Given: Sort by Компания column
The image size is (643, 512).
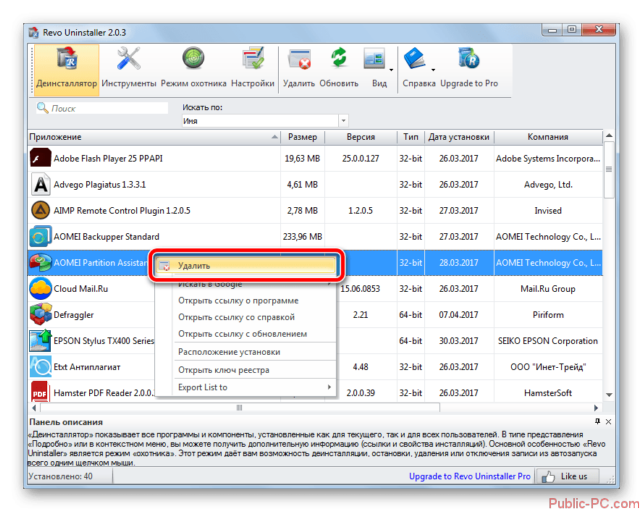Looking at the screenshot, I should click(548, 137).
